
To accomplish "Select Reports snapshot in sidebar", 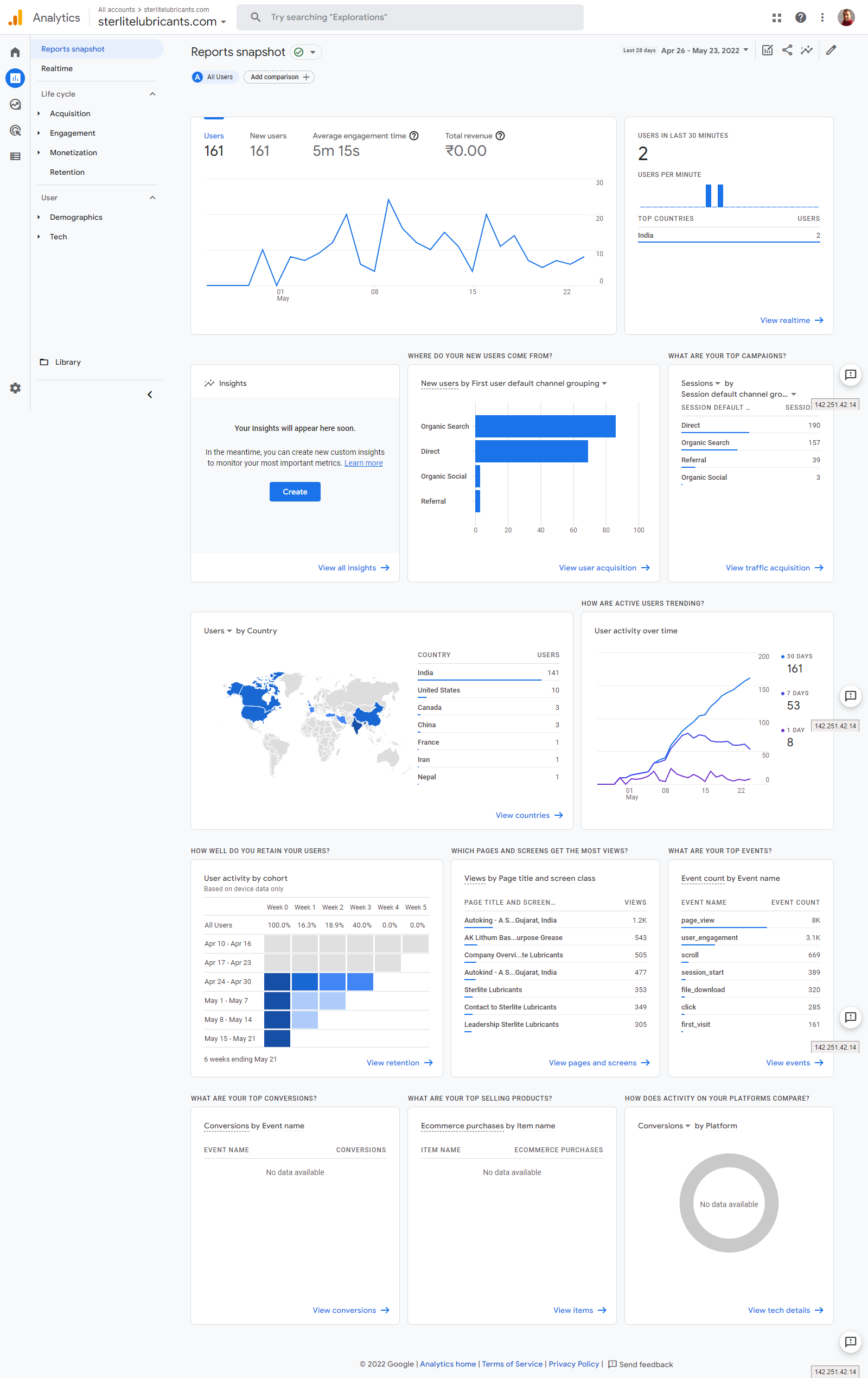I will (x=97, y=49).
